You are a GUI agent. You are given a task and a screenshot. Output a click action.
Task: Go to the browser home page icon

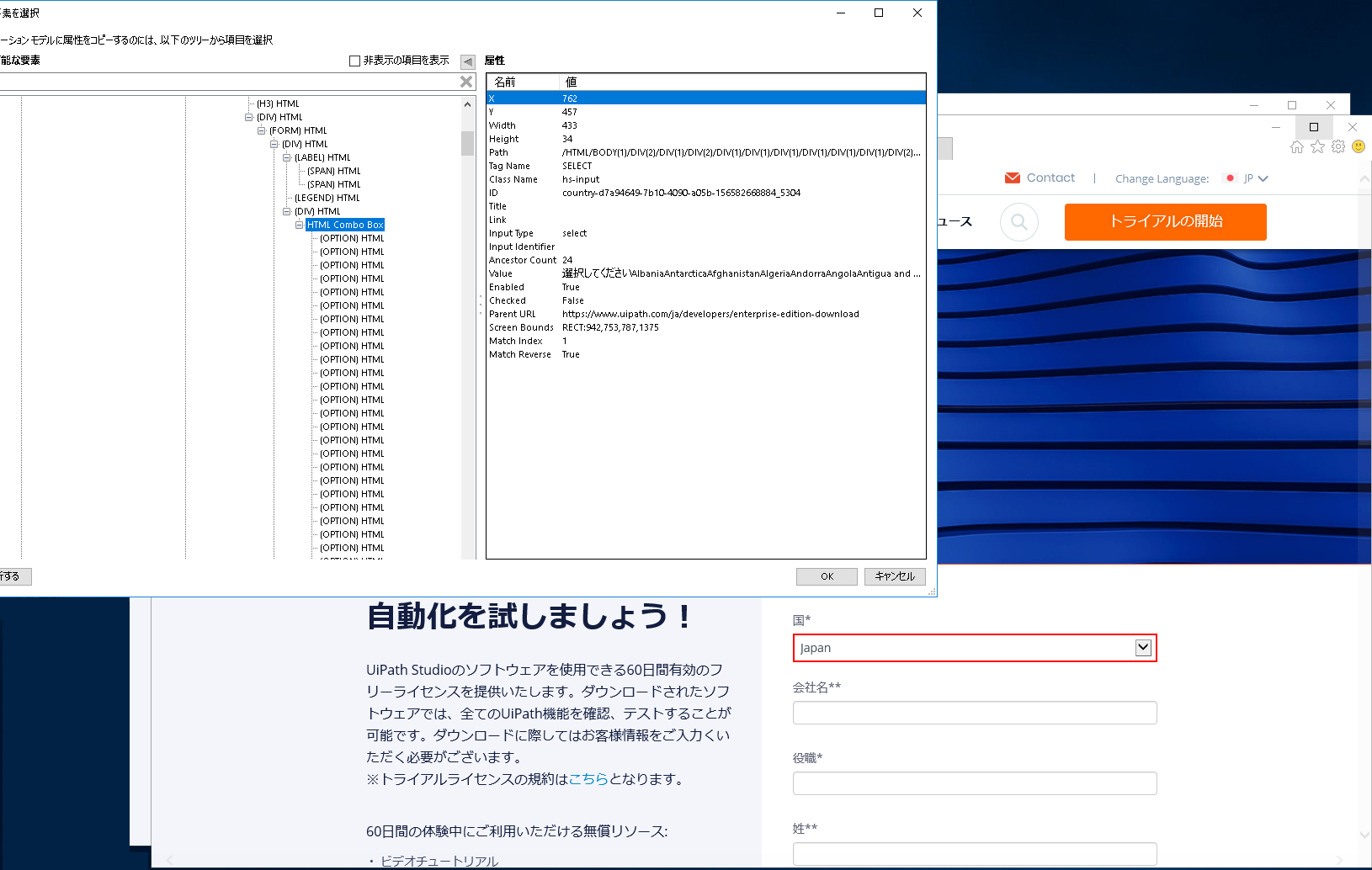[x=1297, y=147]
